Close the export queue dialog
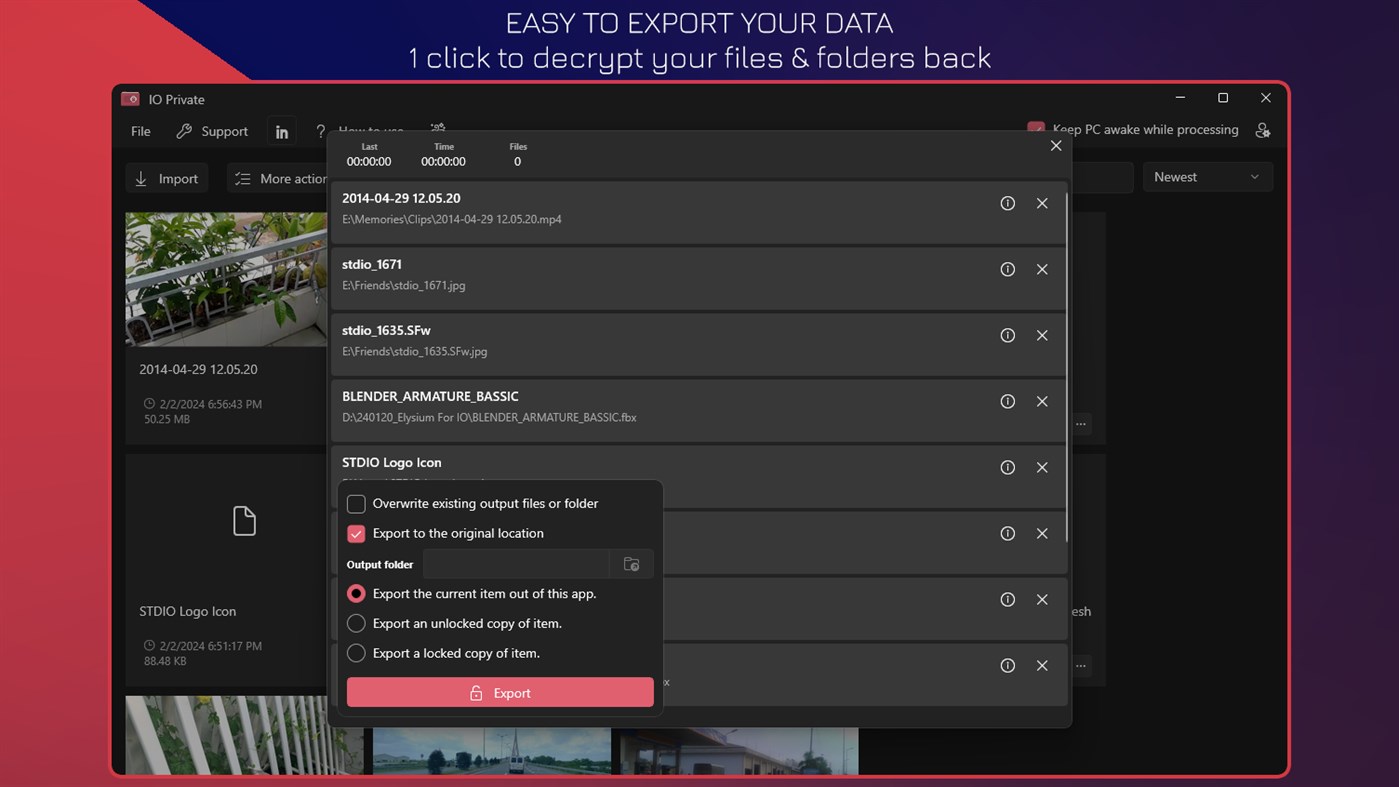The height and width of the screenshot is (787, 1399). coord(1056,146)
